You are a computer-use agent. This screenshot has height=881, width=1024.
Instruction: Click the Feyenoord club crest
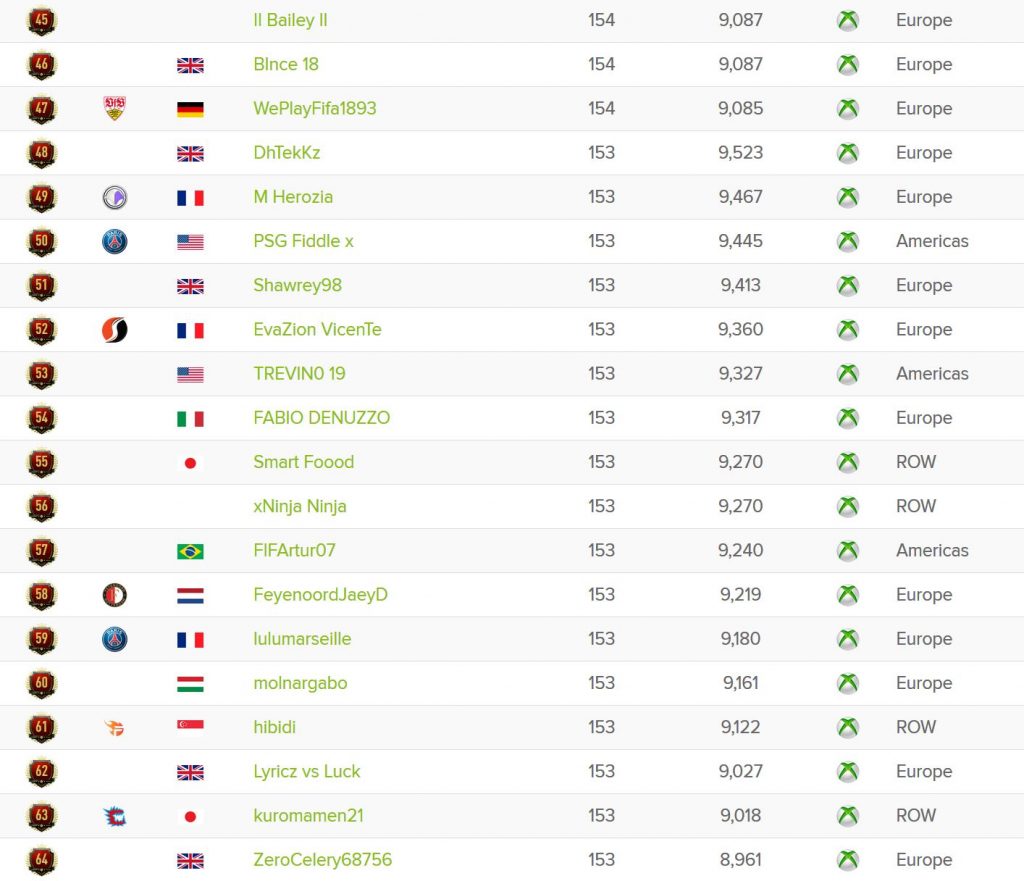115,595
